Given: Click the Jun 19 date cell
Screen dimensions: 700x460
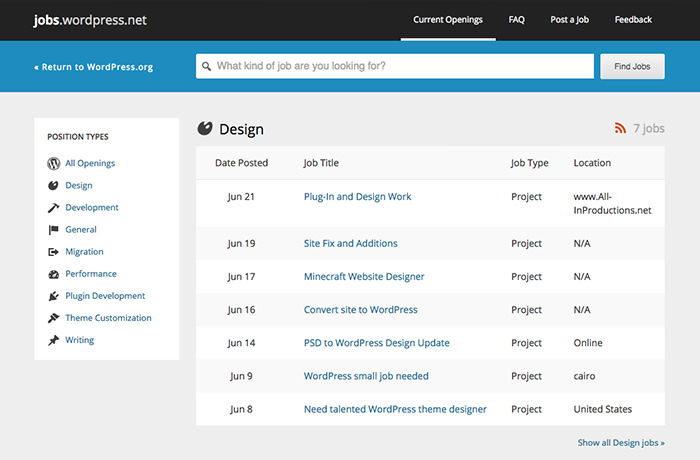Looking at the screenshot, I should (x=241, y=243).
